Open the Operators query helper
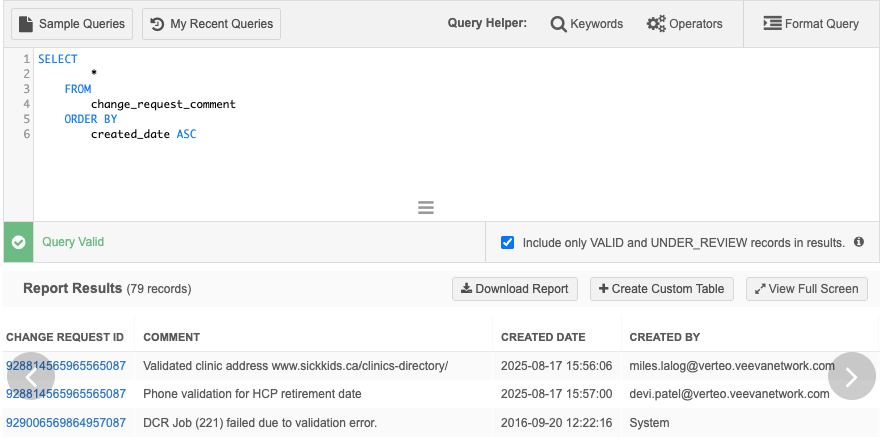Image resolution: width=881 pixels, height=440 pixels. 685,24
